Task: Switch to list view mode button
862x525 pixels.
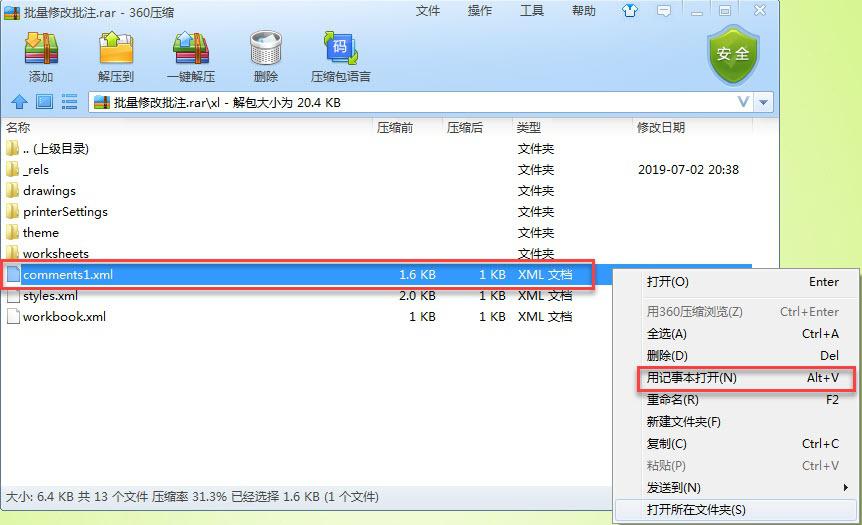Action: [x=69, y=102]
